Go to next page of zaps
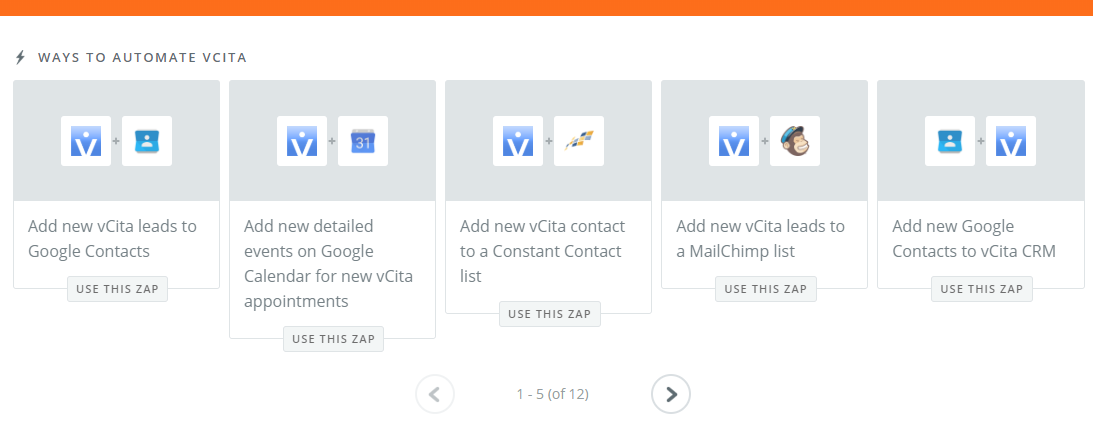 click(x=671, y=394)
